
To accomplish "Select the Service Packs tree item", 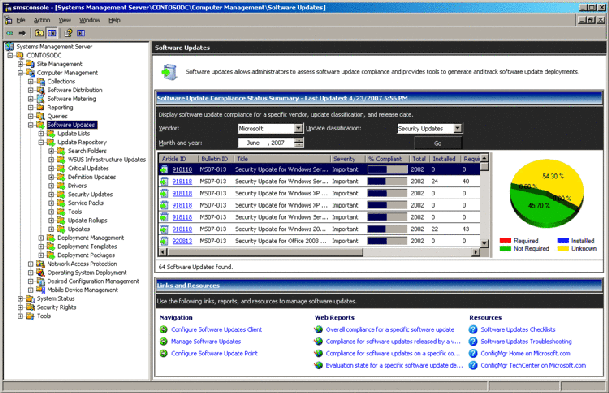I will [x=86, y=203].
